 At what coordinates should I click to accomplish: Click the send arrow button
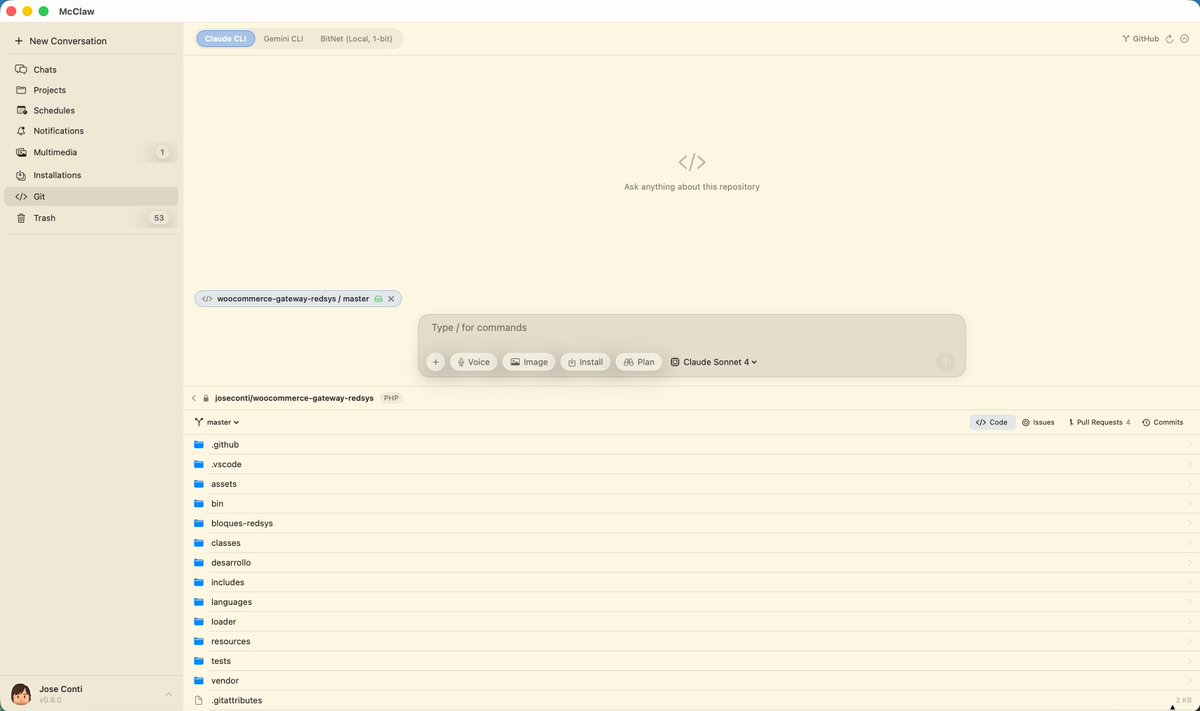click(946, 362)
